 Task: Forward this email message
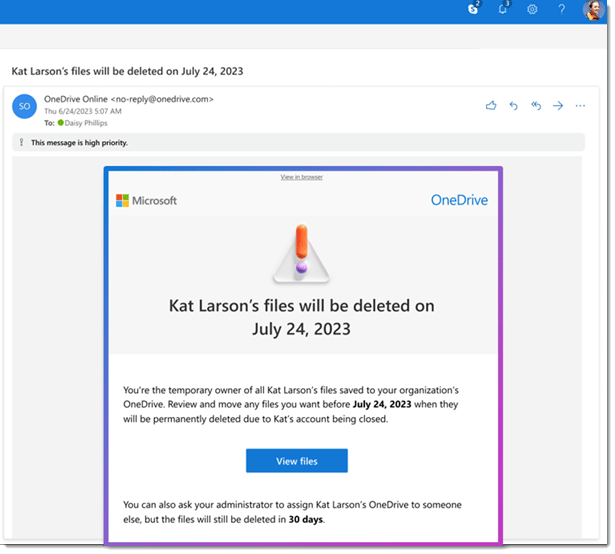tap(559, 105)
